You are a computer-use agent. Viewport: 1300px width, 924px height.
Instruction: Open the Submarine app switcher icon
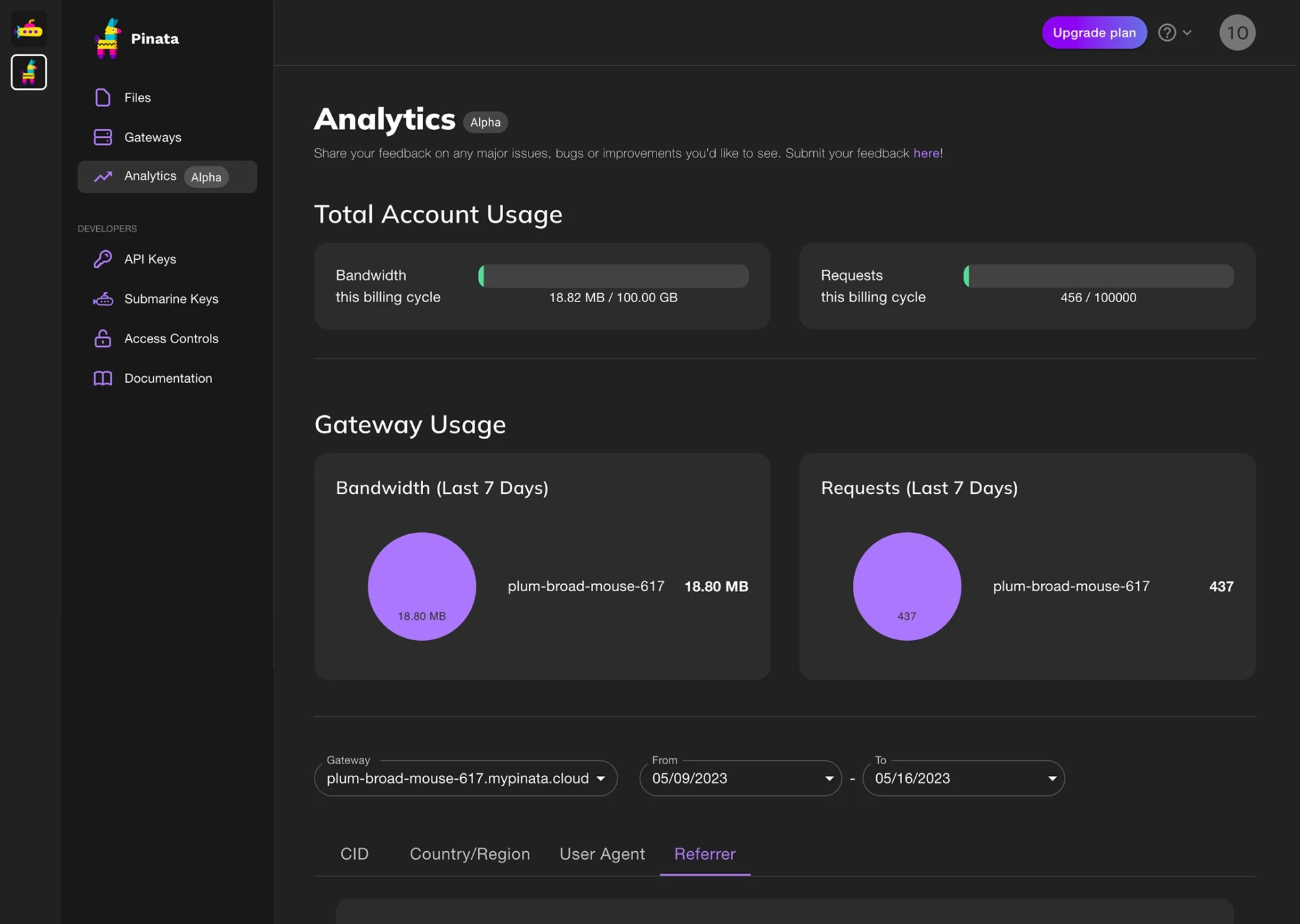pyautogui.click(x=29, y=29)
